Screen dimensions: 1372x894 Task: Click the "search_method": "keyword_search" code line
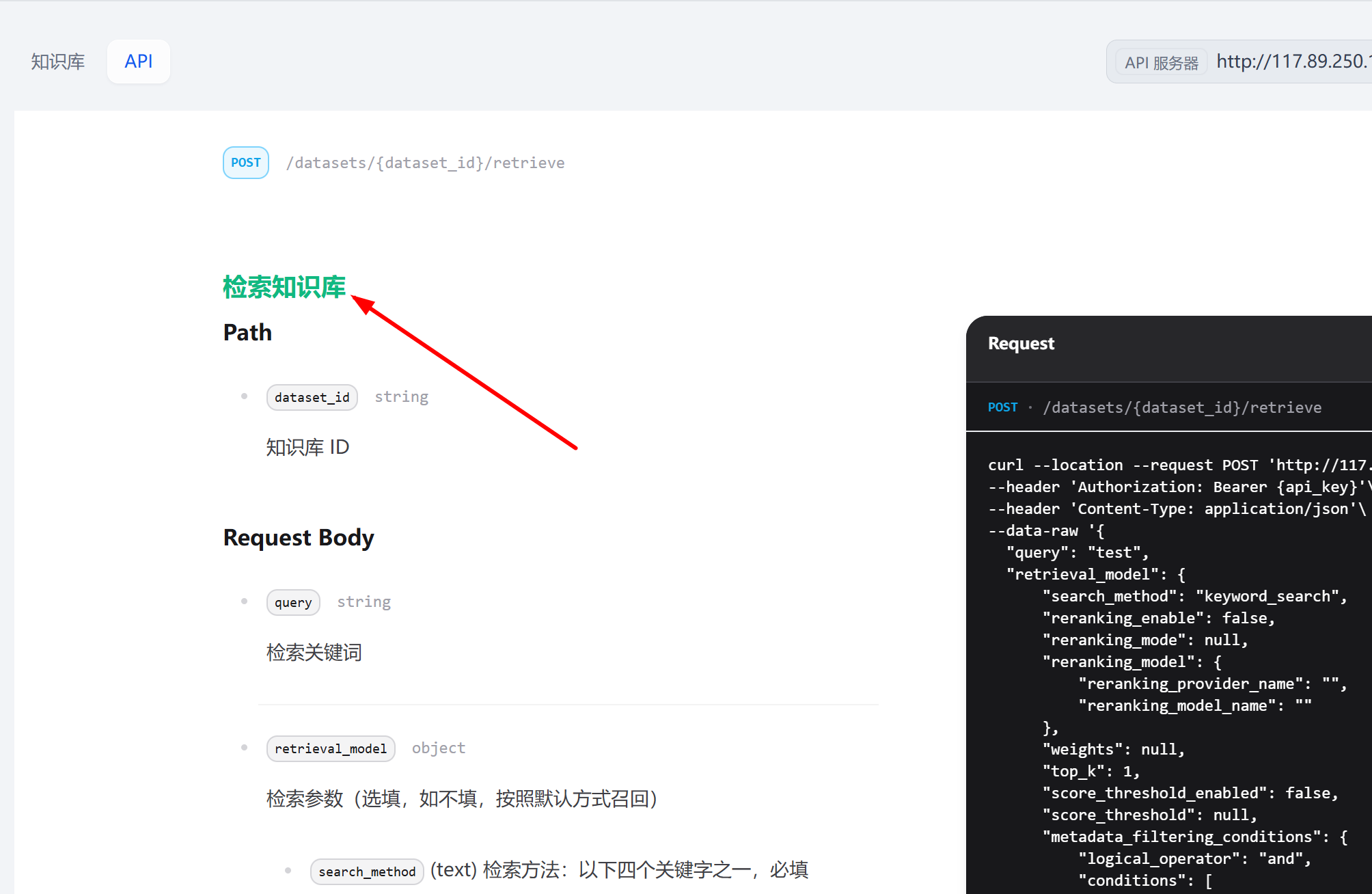[1194, 596]
